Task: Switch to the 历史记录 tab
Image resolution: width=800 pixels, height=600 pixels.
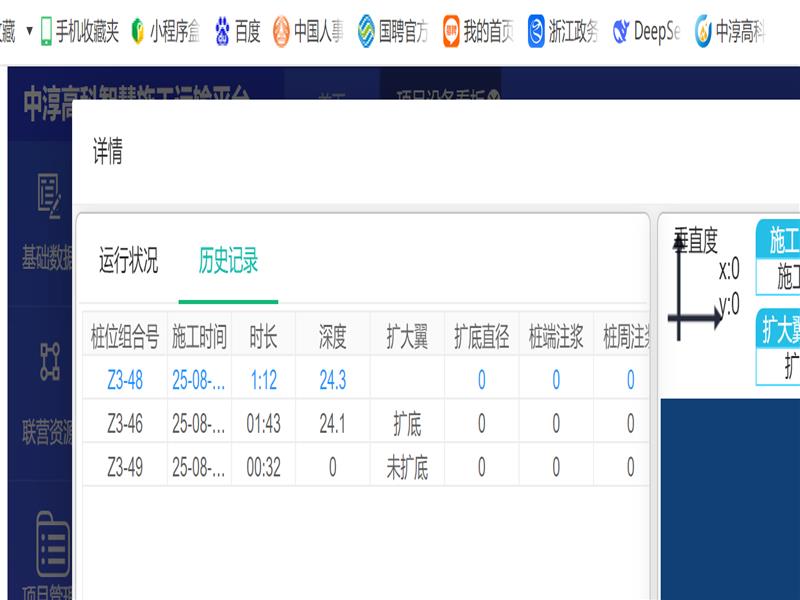Action: pos(228,262)
